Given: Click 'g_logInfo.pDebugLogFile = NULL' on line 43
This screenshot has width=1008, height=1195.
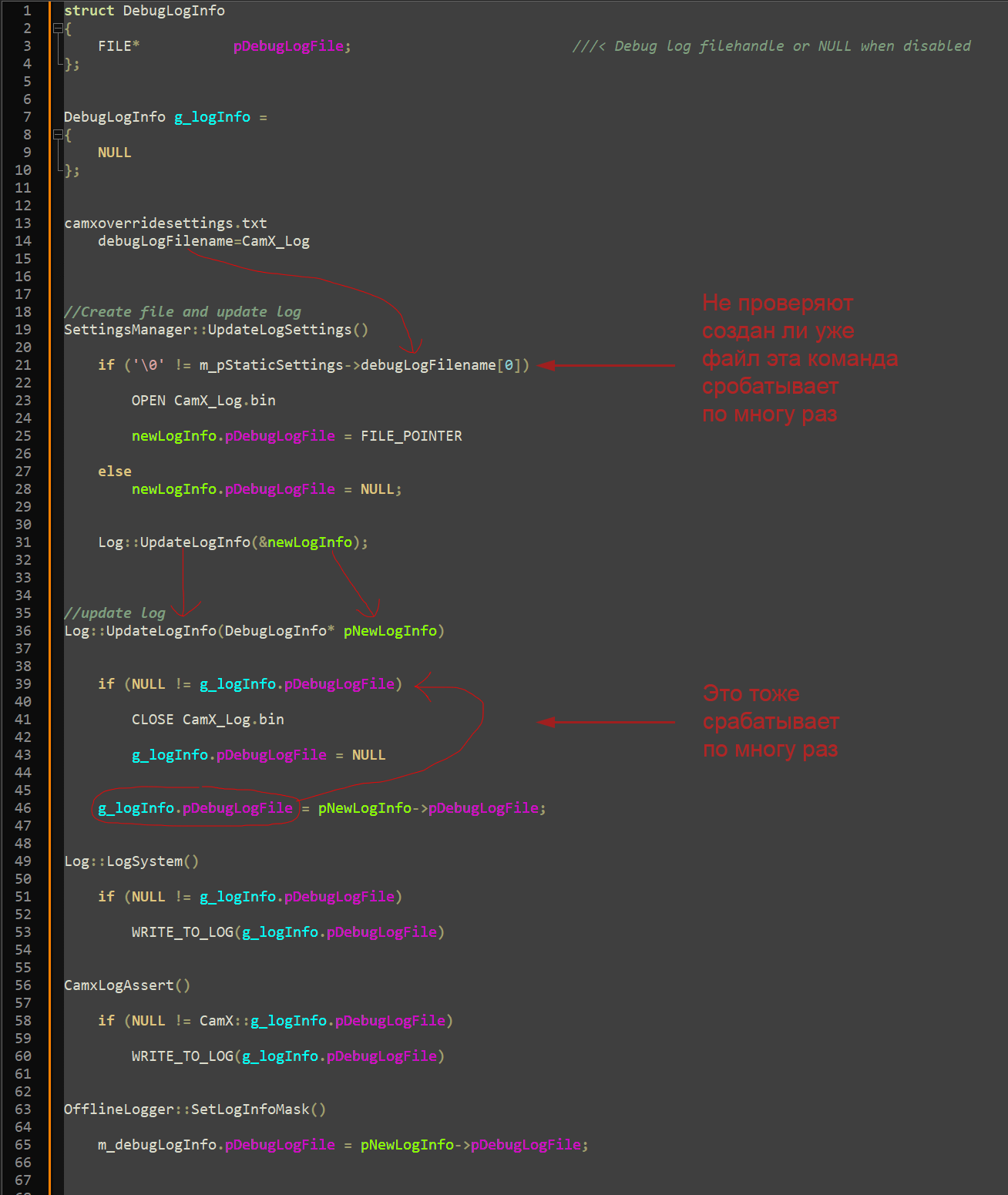Looking at the screenshot, I should tap(259, 755).
